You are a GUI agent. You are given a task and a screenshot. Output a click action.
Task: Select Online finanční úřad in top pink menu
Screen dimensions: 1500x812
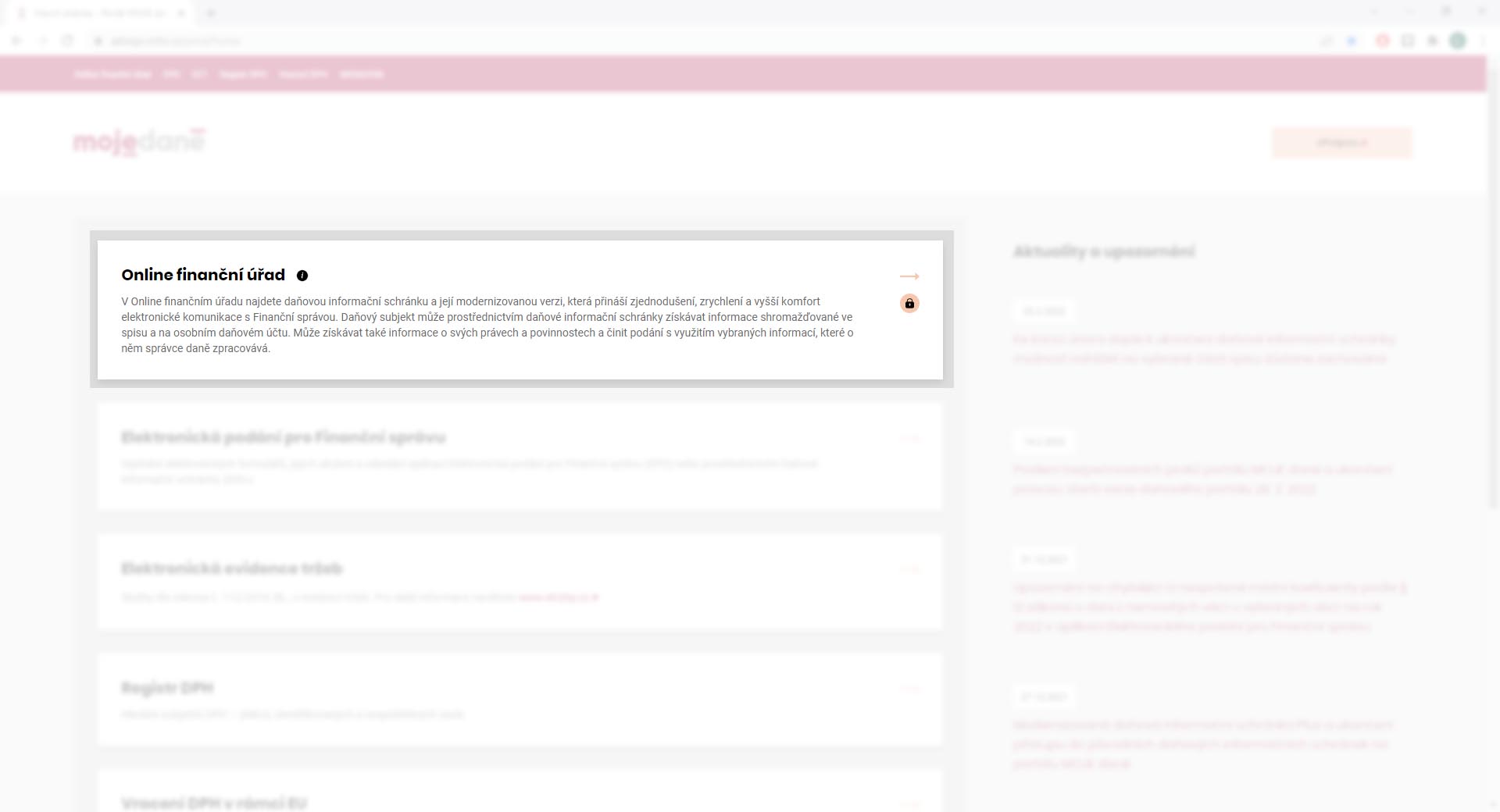(112, 74)
